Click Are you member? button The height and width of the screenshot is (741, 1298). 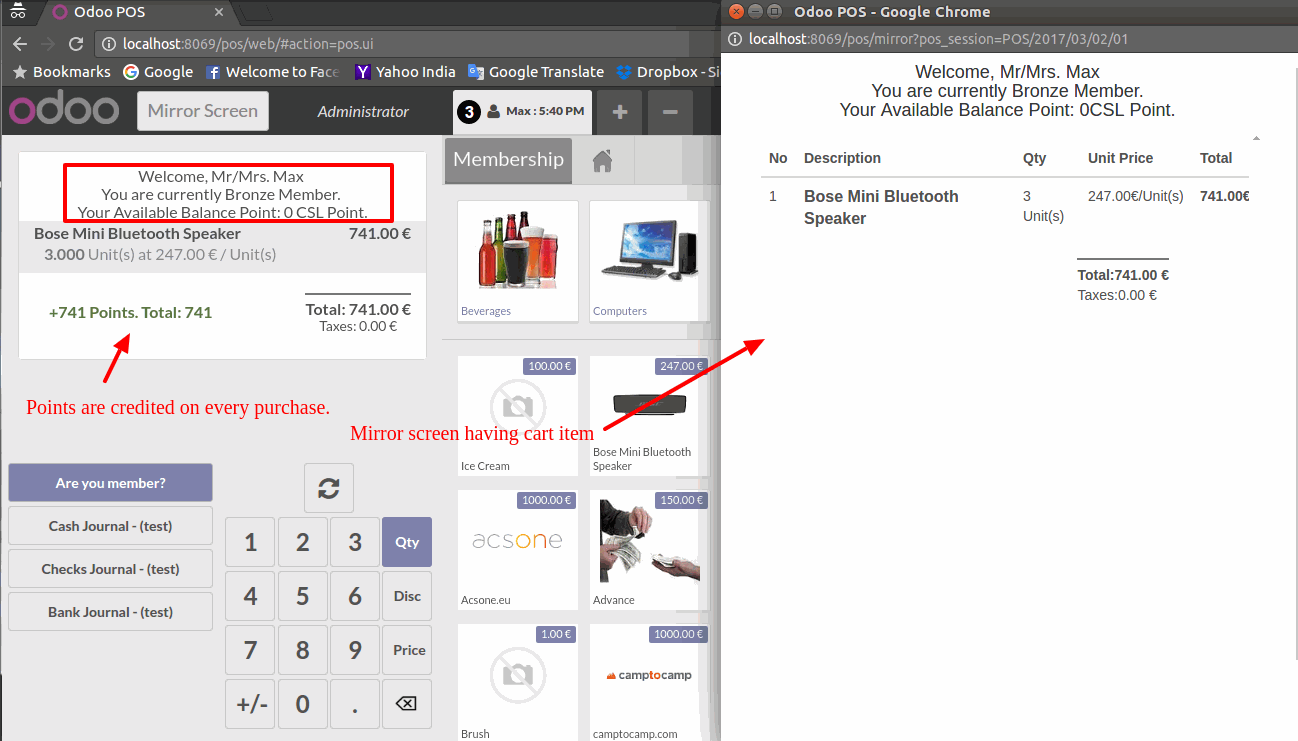click(111, 483)
